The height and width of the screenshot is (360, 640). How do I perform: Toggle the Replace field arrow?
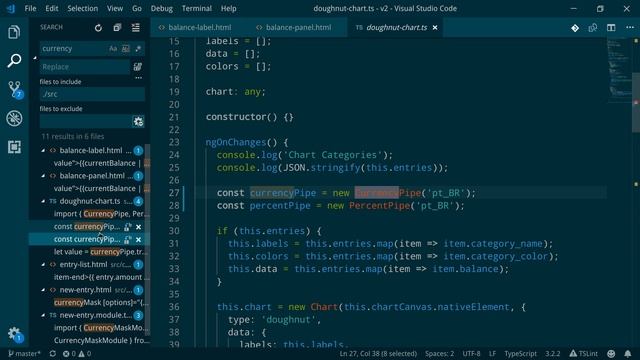(x=35, y=58)
